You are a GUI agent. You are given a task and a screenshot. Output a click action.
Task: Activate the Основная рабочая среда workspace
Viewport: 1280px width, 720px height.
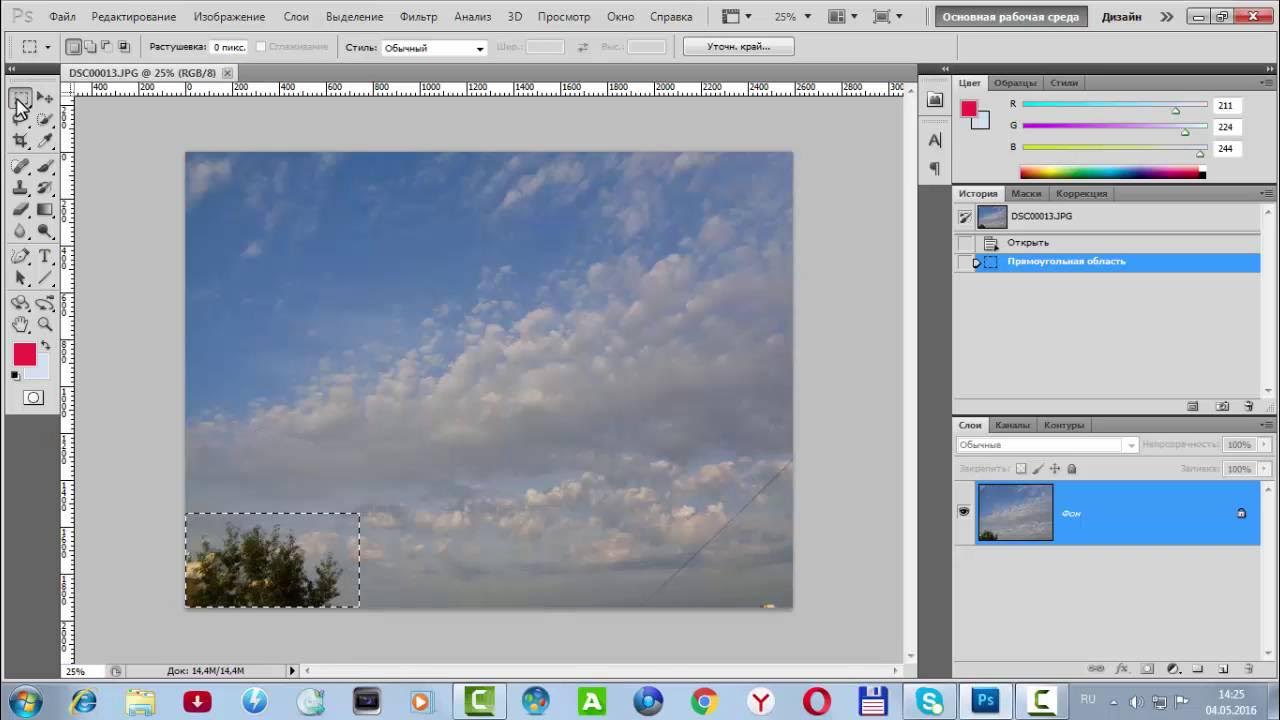(1011, 17)
